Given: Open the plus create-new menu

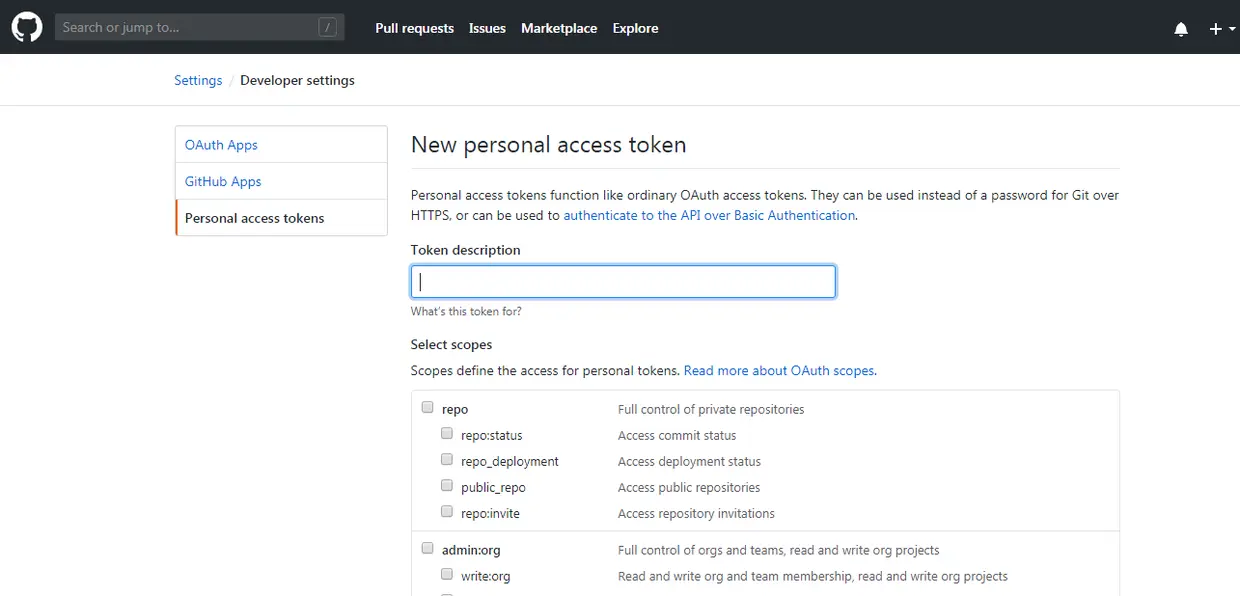Looking at the screenshot, I should pyautogui.click(x=1216, y=29).
